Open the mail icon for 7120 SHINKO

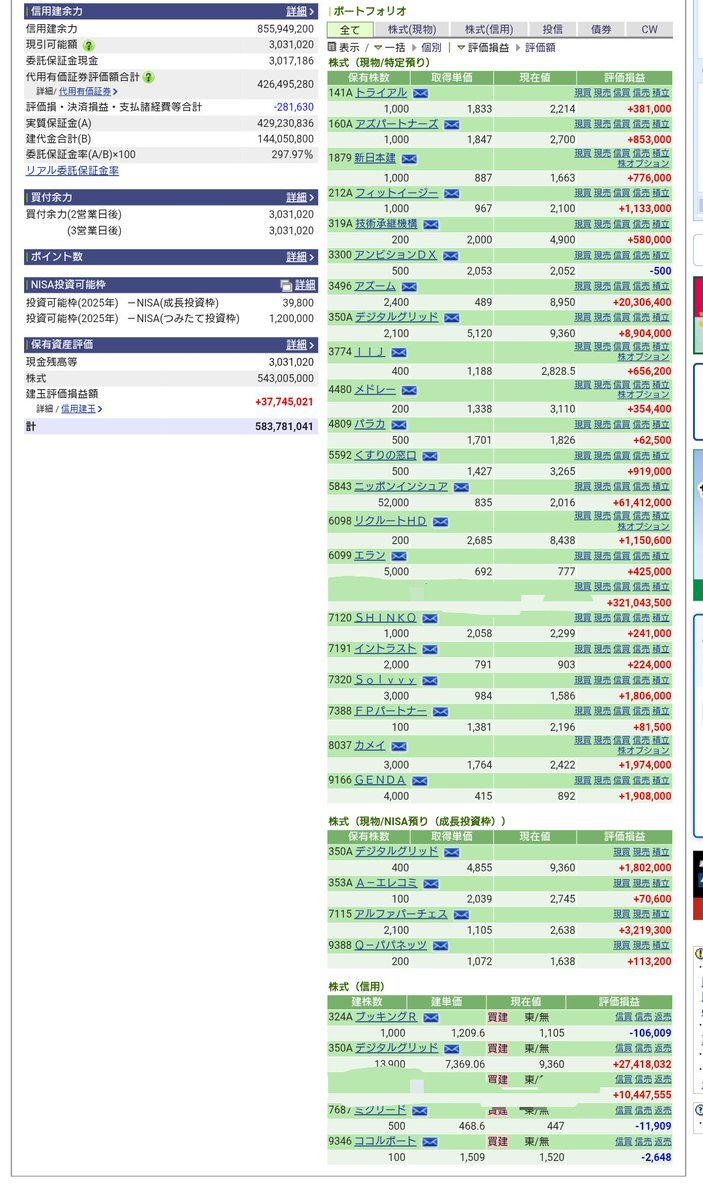(x=430, y=618)
